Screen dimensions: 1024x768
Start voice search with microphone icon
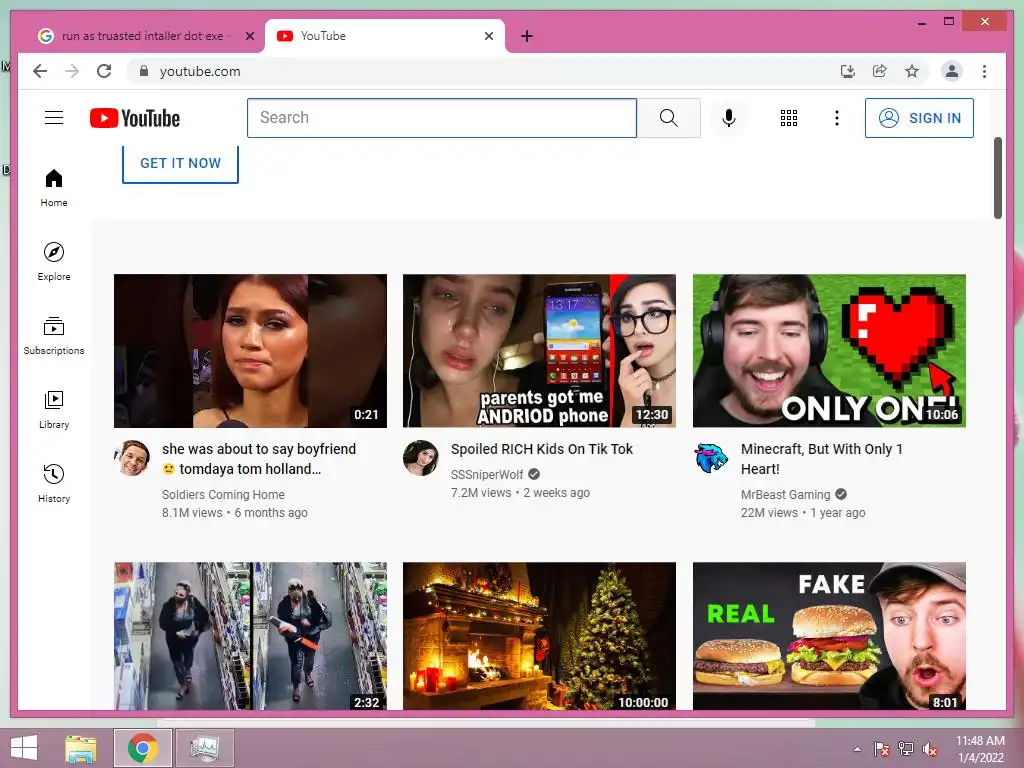click(x=729, y=118)
